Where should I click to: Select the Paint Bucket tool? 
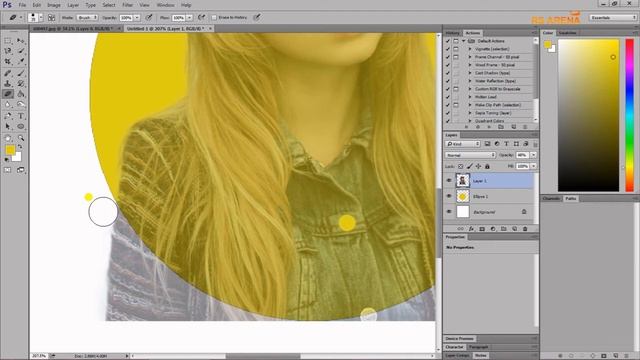21,94
